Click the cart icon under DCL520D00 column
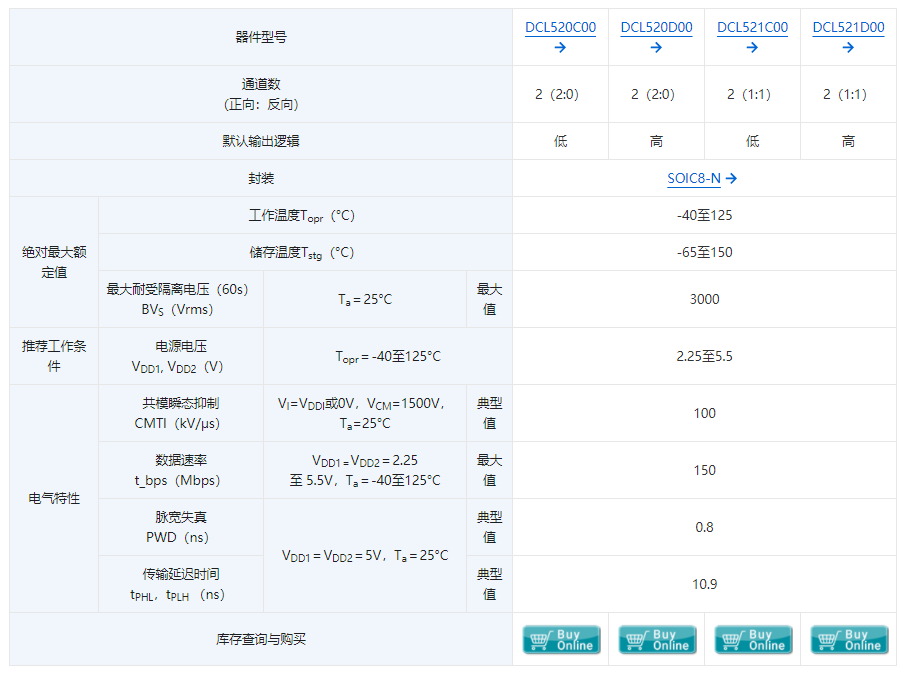903x675 pixels. click(636, 639)
